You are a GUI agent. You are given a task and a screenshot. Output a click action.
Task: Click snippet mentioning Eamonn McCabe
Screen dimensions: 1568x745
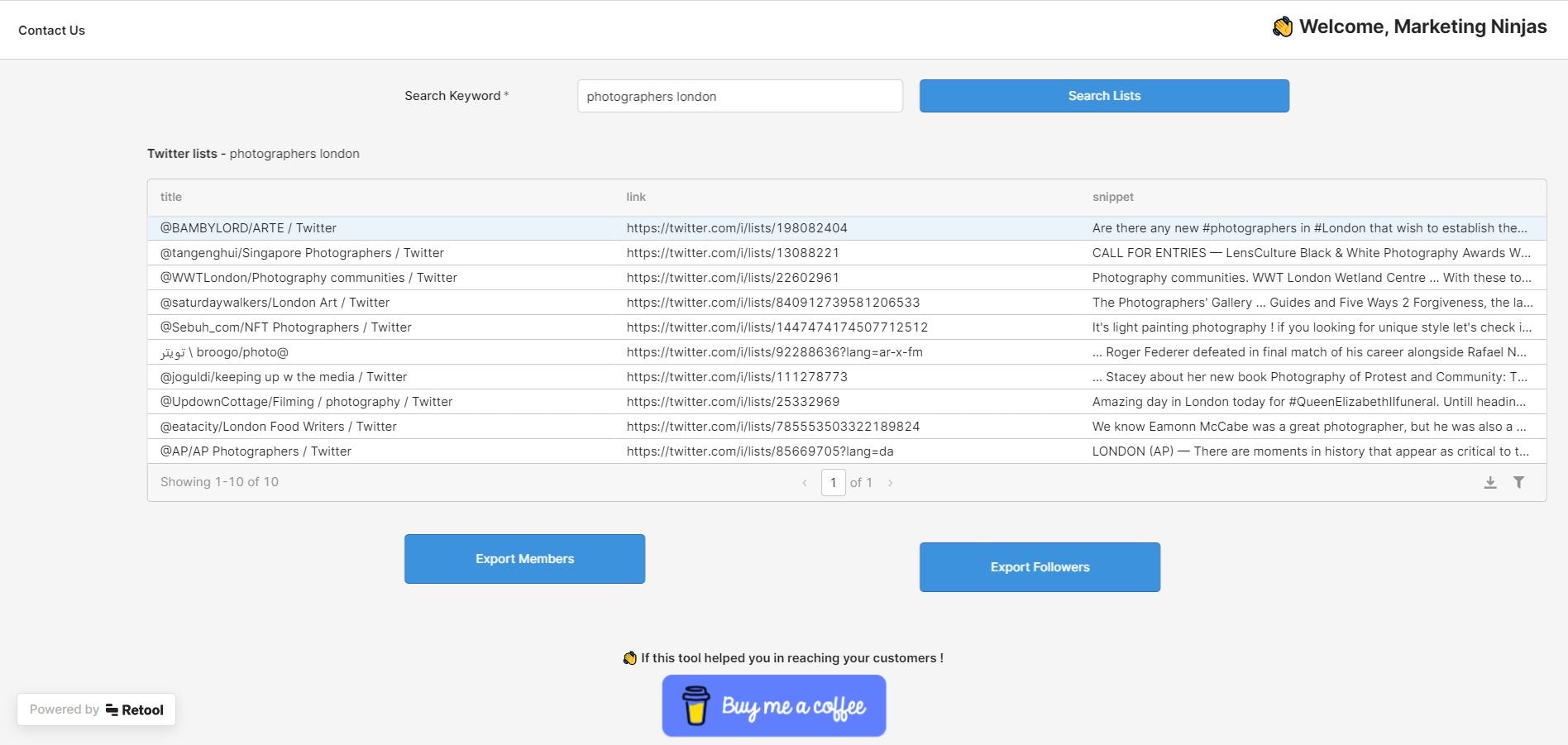(1309, 427)
